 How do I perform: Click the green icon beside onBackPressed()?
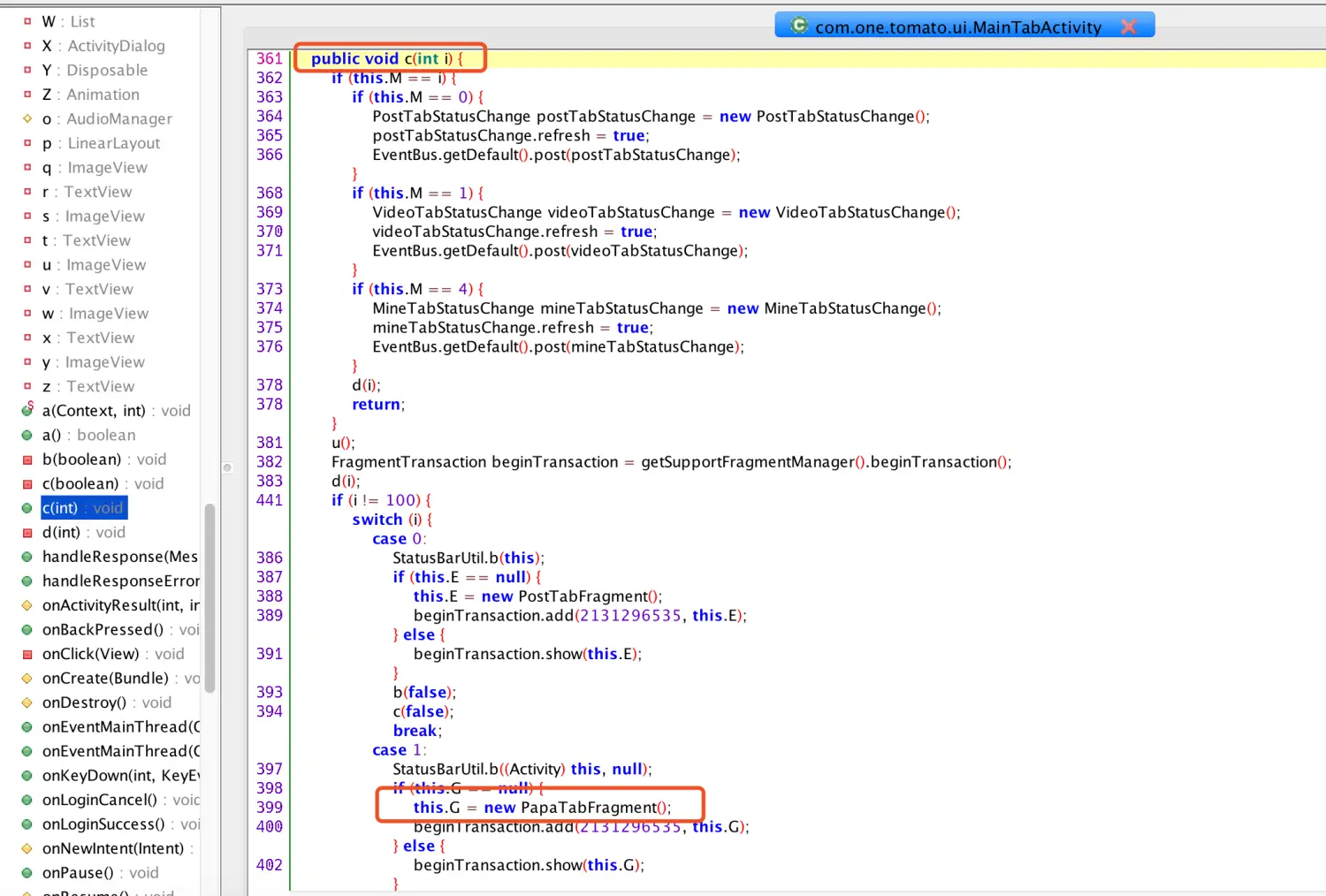27,629
